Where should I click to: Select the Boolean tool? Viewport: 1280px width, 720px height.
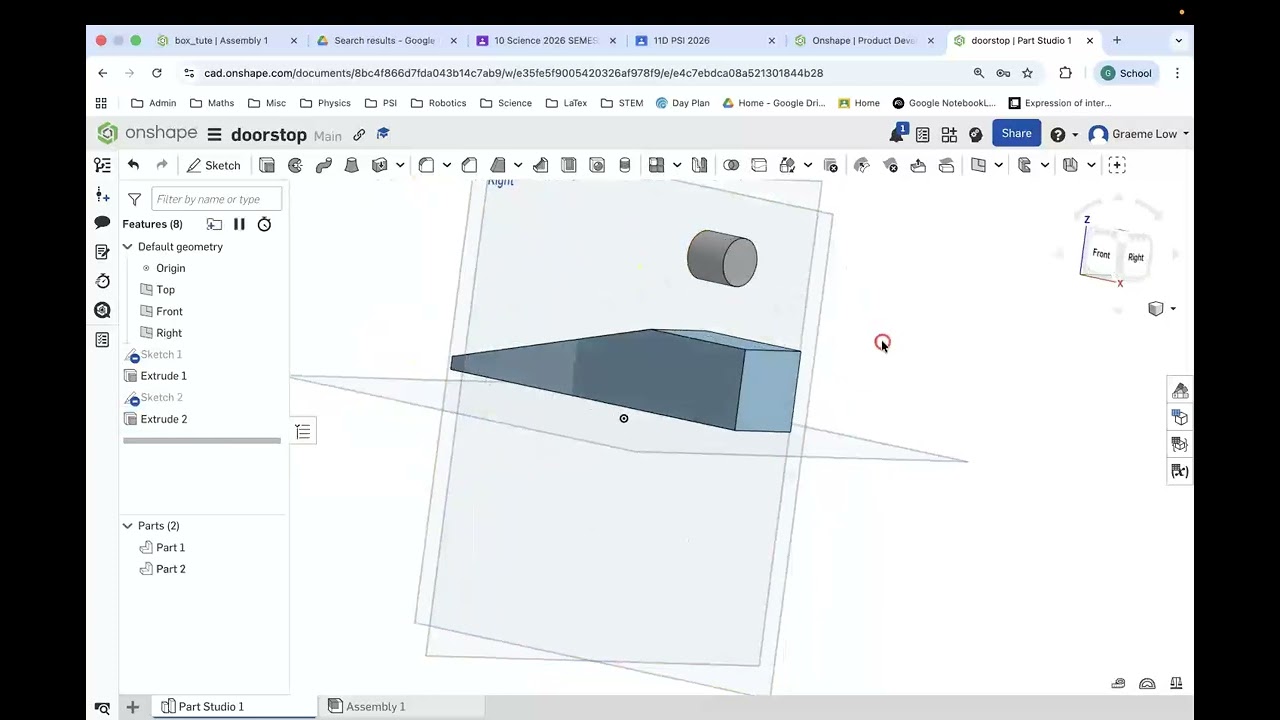(x=731, y=165)
